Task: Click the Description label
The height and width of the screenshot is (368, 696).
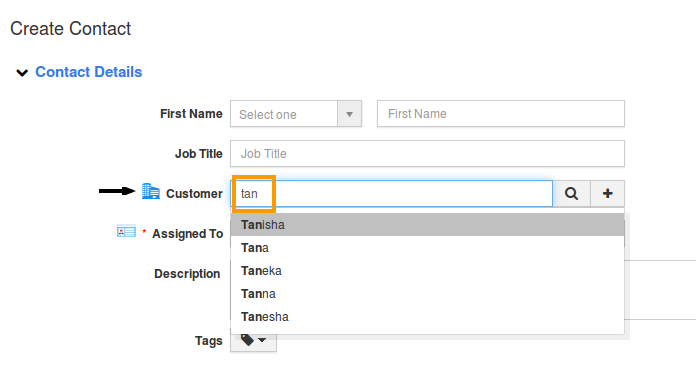Action: [x=187, y=274]
